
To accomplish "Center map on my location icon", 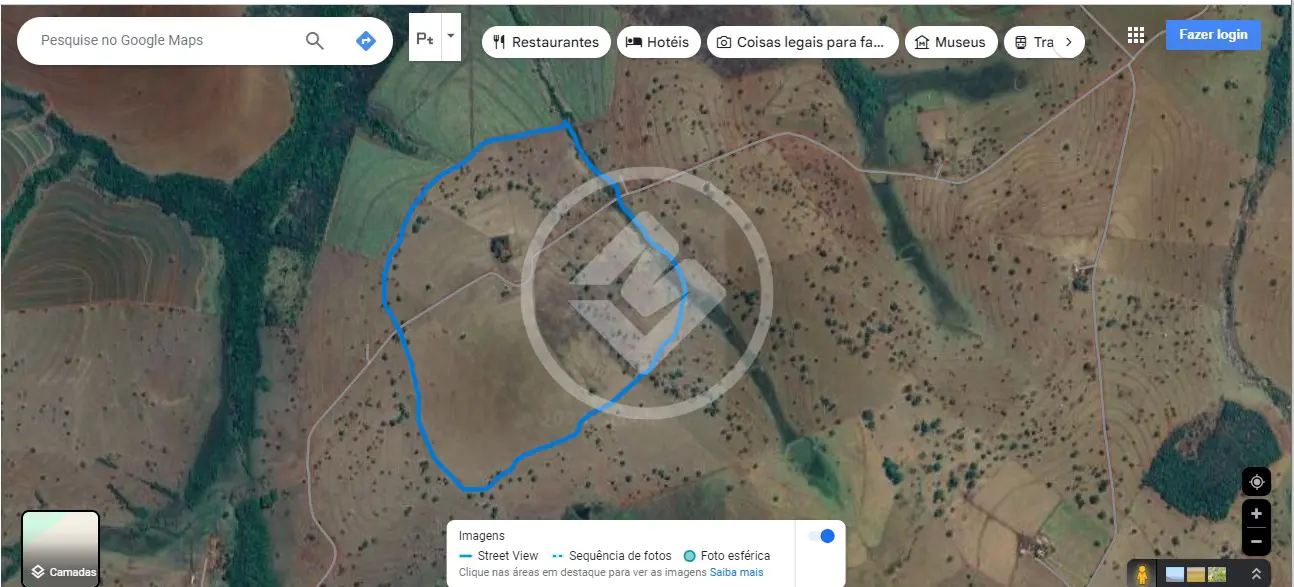I will pyautogui.click(x=1256, y=482).
